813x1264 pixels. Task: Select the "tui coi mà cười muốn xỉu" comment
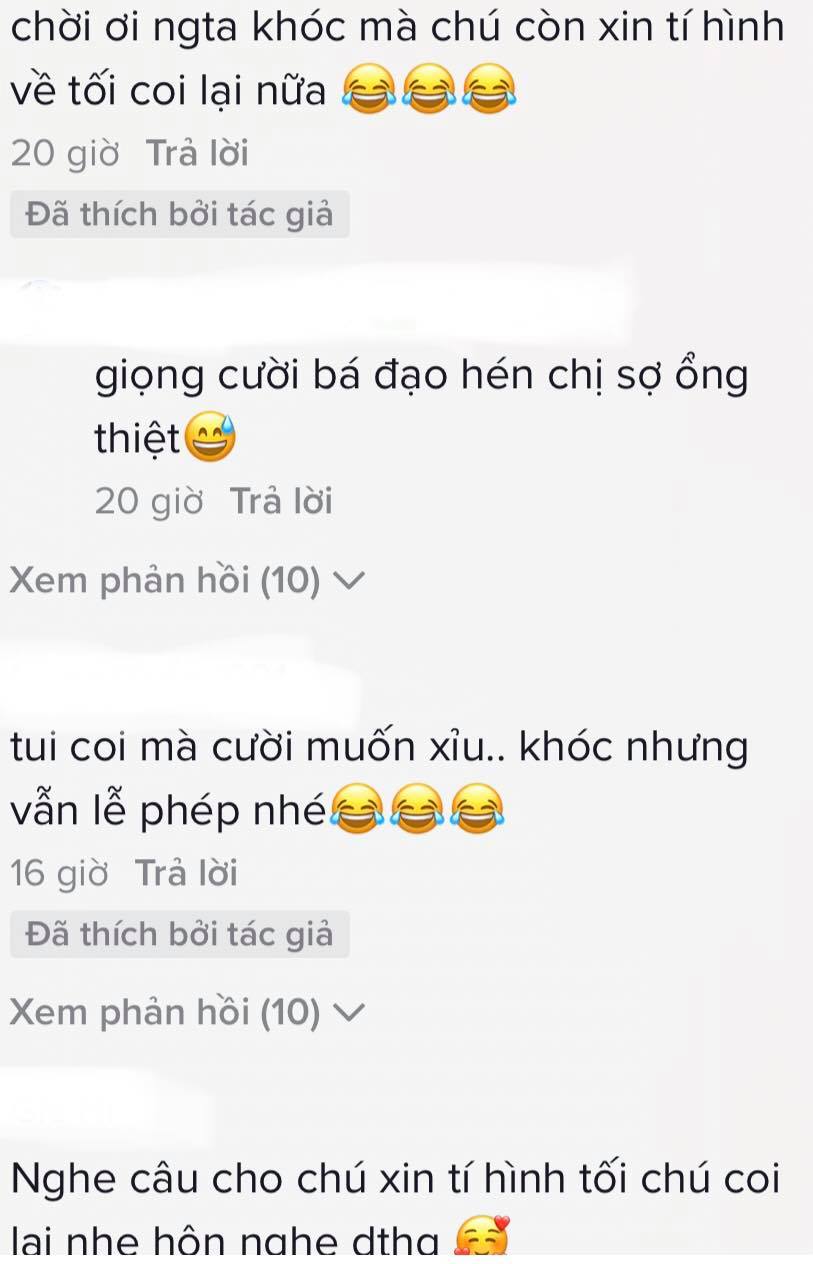(378, 780)
